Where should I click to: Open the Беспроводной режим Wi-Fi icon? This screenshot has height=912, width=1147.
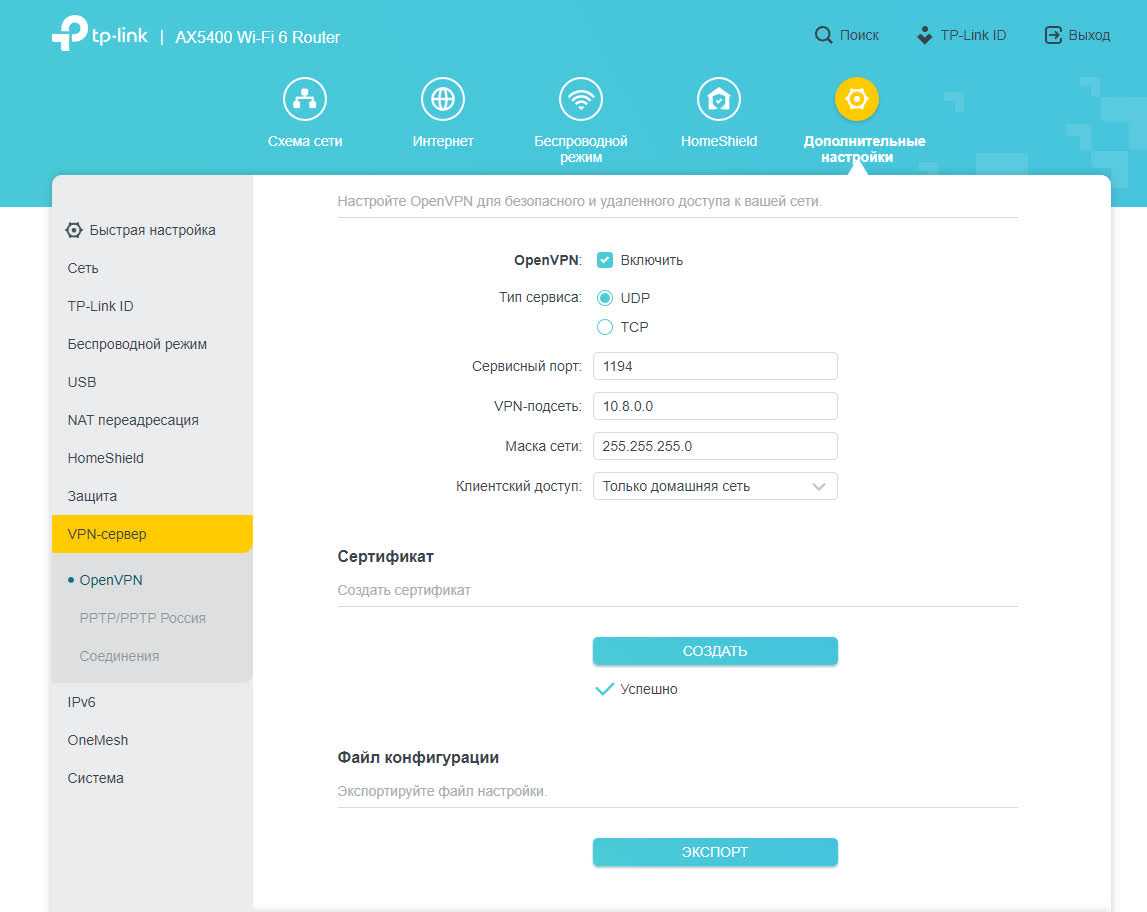(x=581, y=99)
